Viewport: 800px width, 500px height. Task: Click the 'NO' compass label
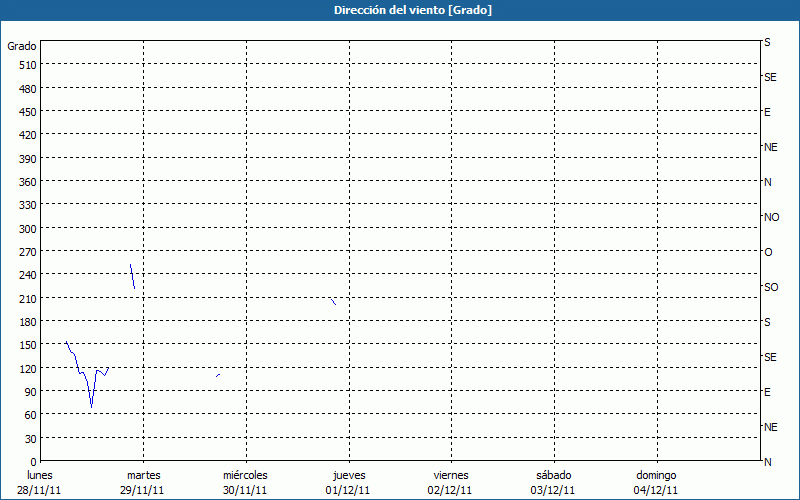(771, 217)
